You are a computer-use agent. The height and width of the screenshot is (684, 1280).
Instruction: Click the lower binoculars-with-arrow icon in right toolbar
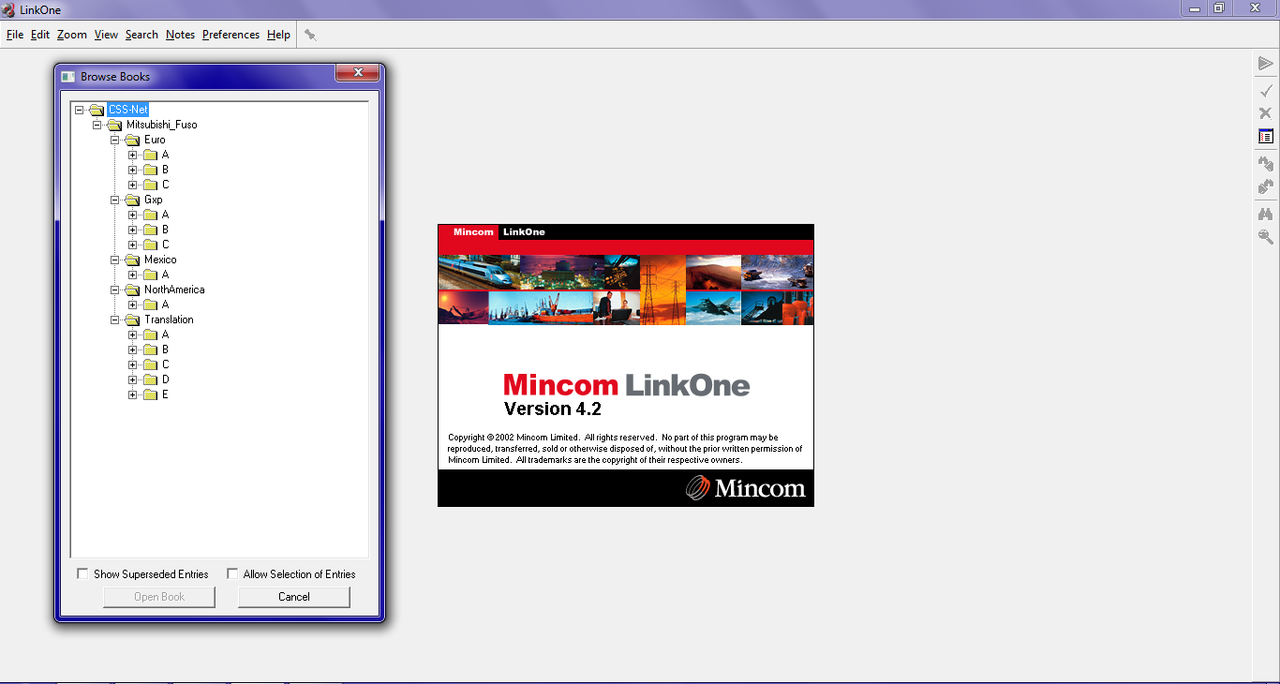1265,186
